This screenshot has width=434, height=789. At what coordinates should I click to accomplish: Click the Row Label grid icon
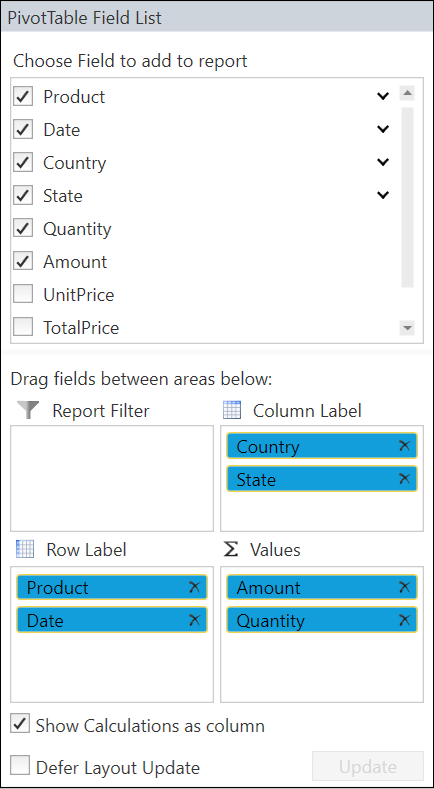25,549
